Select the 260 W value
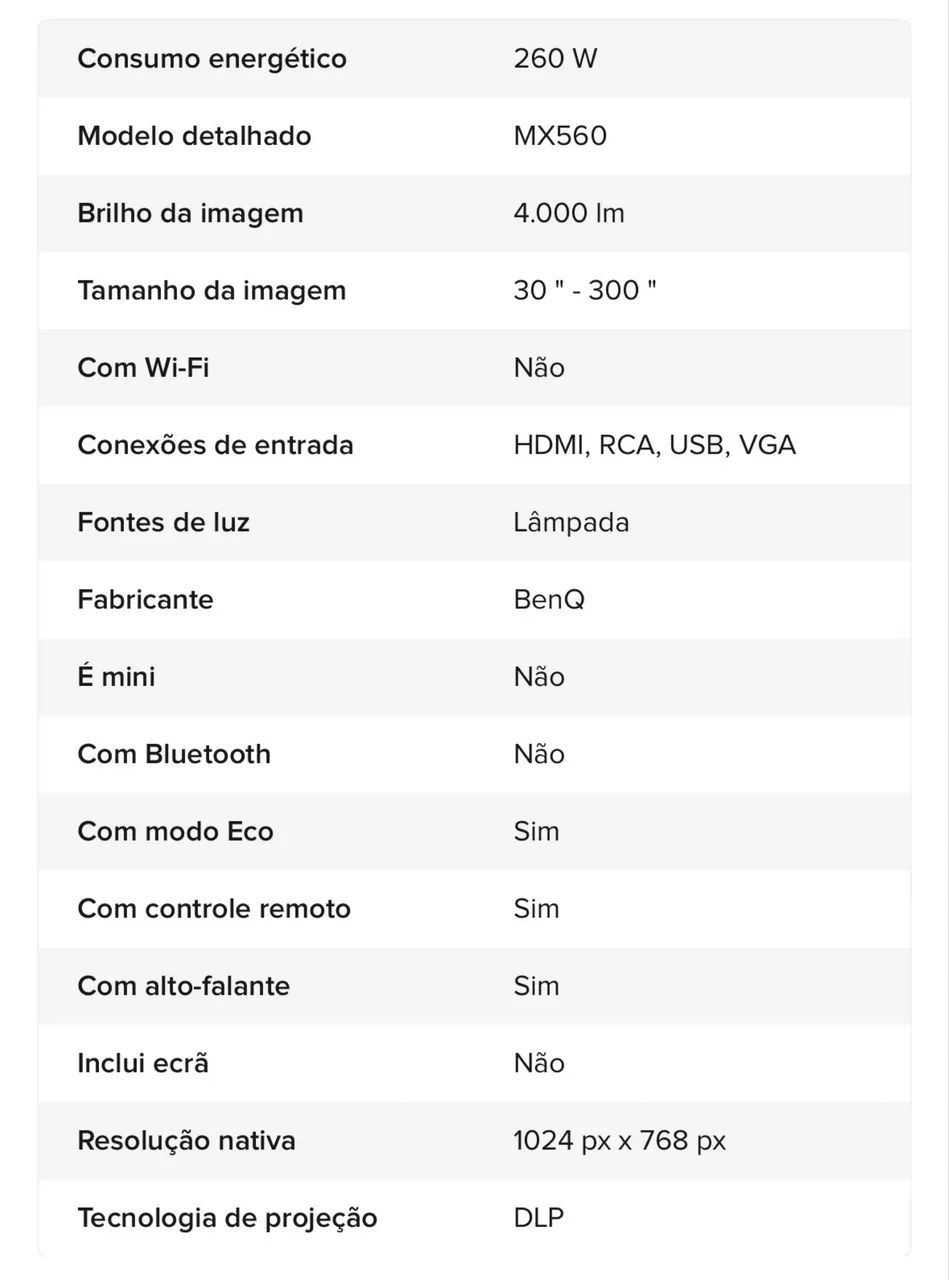 tap(555, 59)
